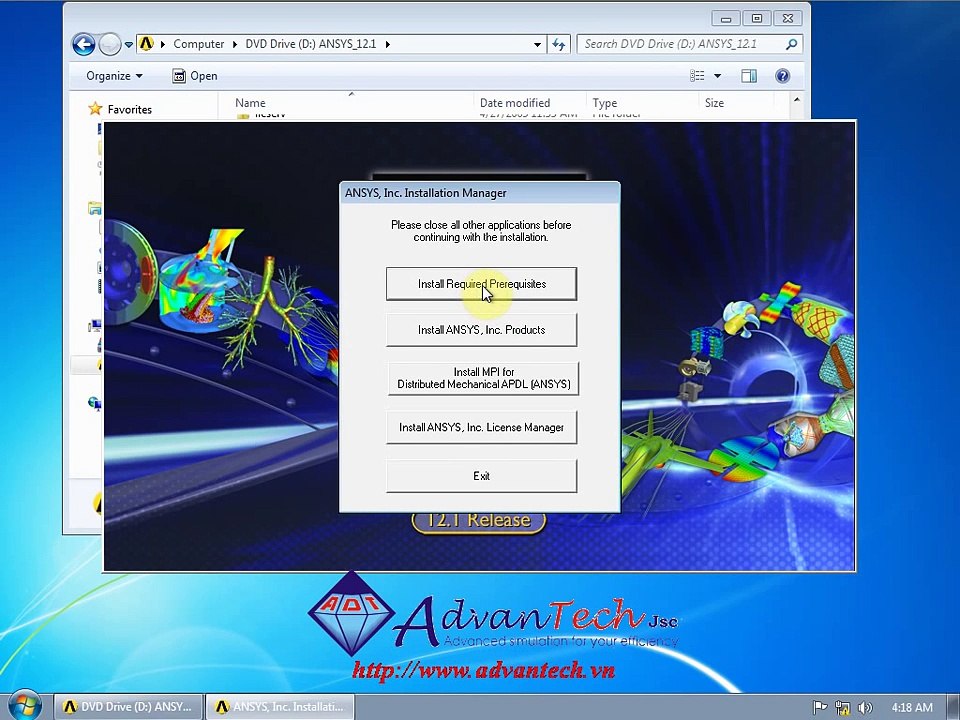The width and height of the screenshot is (960, 720).
Task: Click Install ANSYS, Inc. License Manager button
Action: (481, 427)
